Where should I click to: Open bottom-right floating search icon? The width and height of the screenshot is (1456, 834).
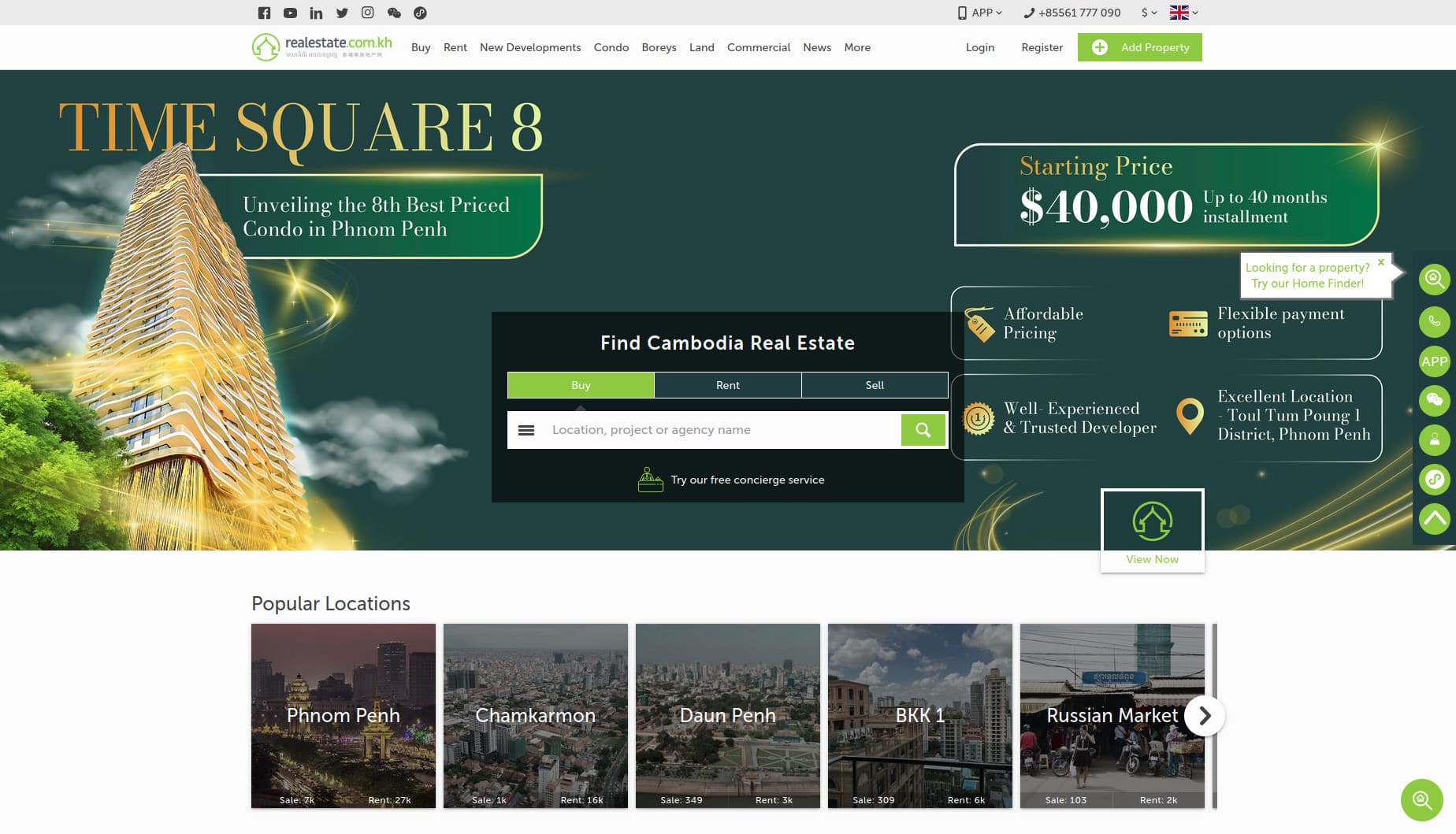(x=1421, y=799)
